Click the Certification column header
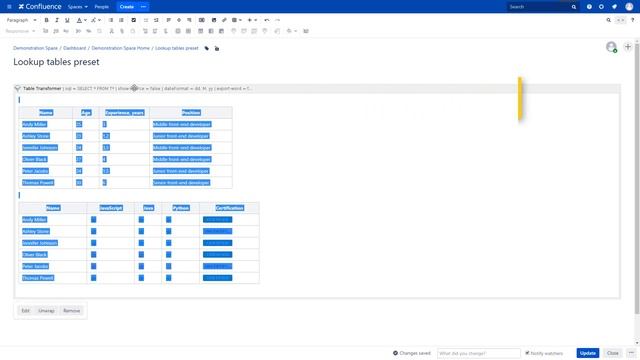The image size is (640, 360). click(229, 208)
